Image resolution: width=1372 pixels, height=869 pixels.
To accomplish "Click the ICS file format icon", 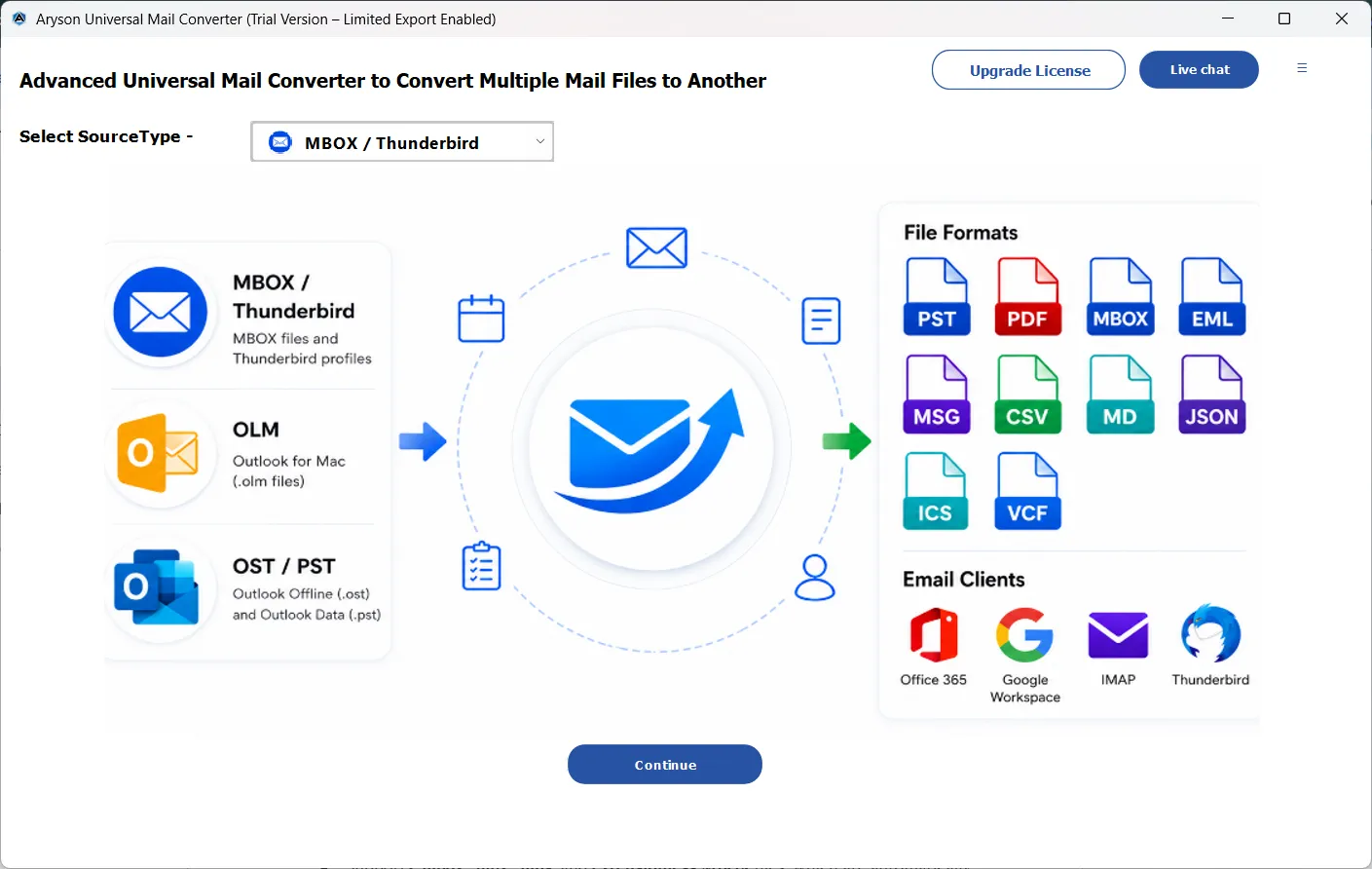I will click(x=936, y=490).
